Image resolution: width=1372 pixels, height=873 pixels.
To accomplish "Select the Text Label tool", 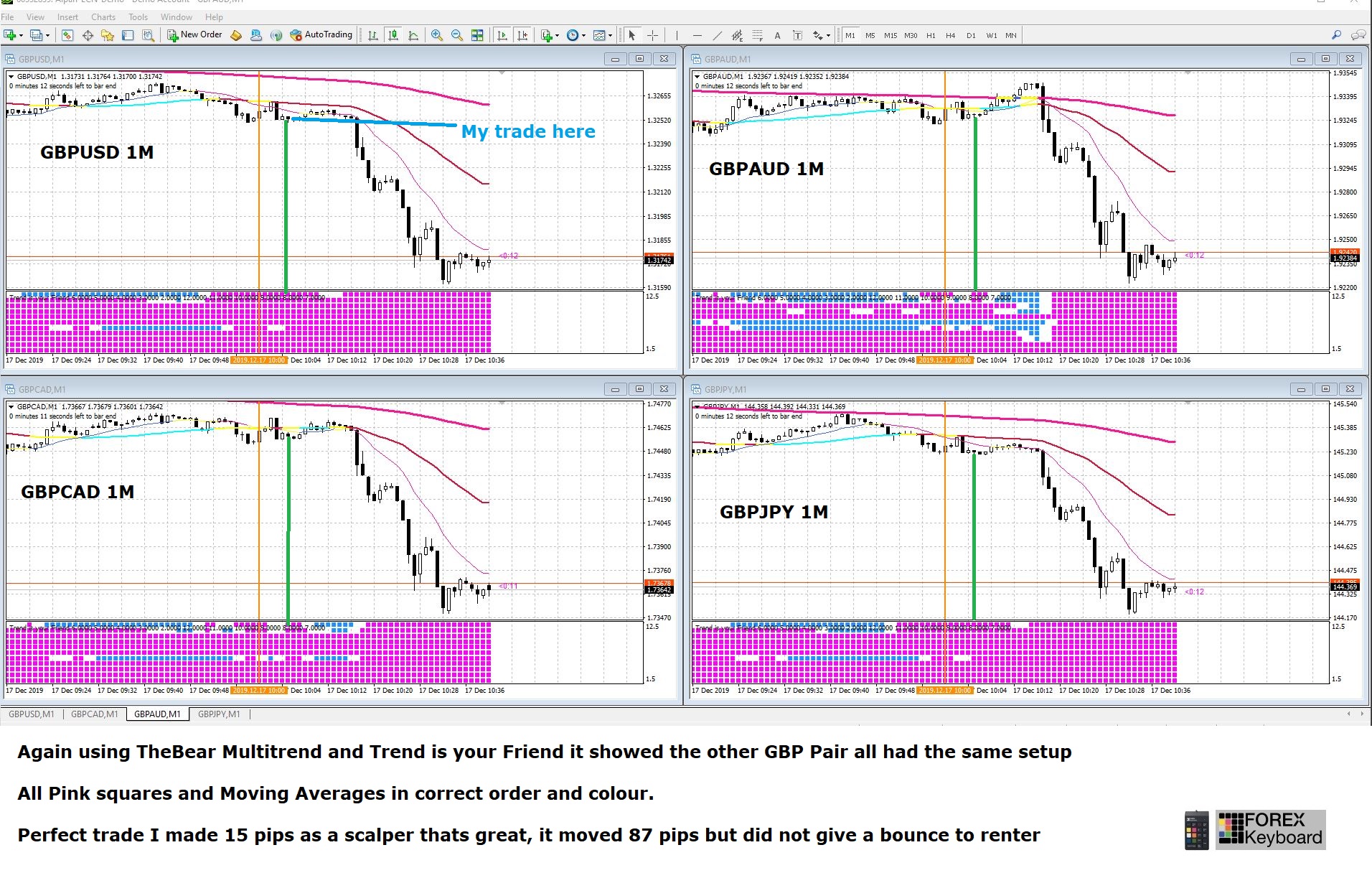I will click(x=797, y=35).
